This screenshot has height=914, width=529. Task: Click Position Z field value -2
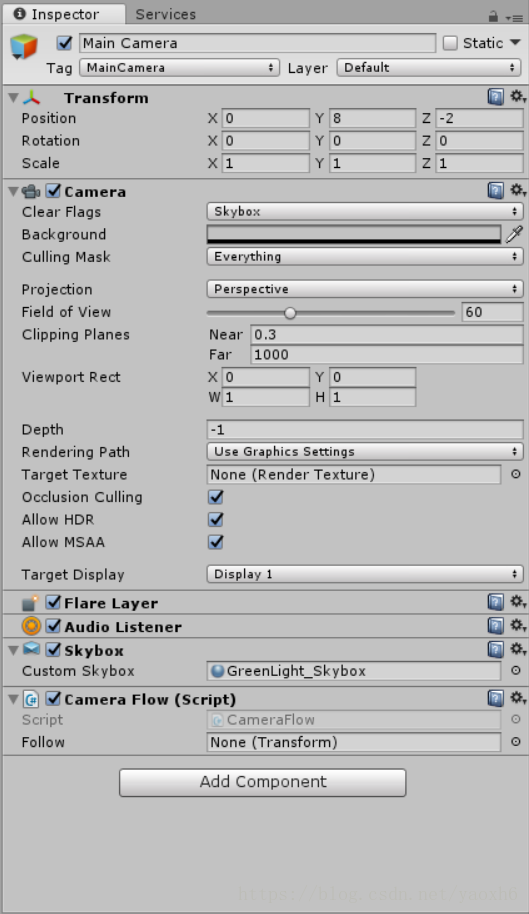[479, 118]
